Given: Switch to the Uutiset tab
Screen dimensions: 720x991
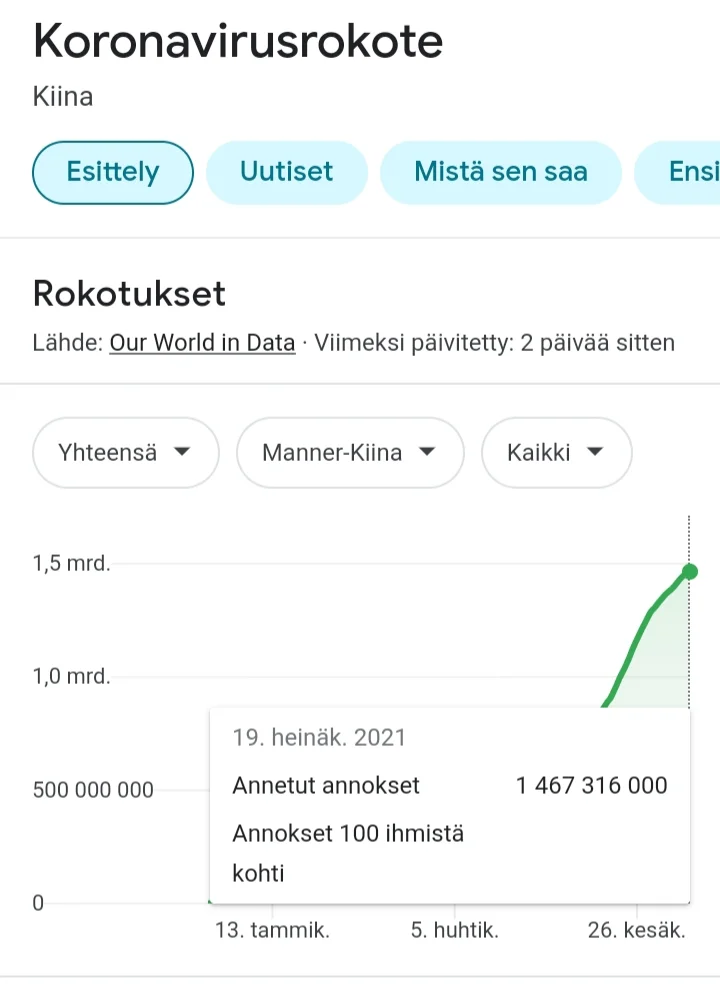Looking at the screenshot, I should click(x=286, y=172).
